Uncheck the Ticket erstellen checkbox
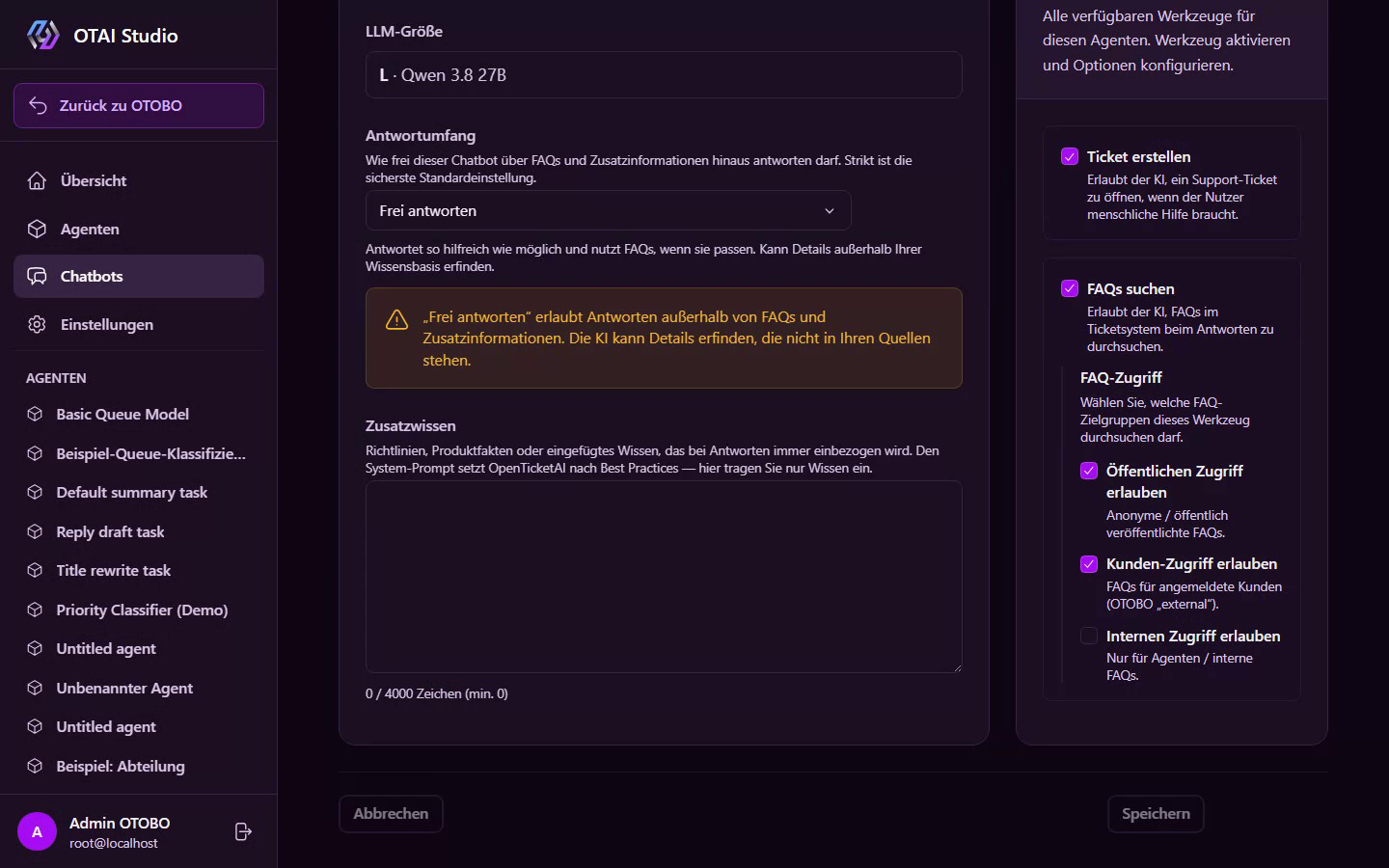 coord(1070,156)
